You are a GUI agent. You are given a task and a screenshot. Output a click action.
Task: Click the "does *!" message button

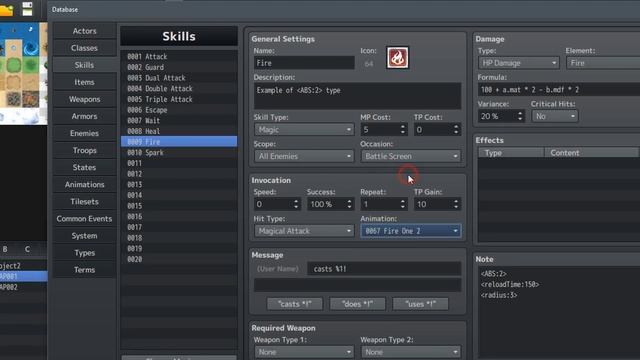click(x=358, y=304)
